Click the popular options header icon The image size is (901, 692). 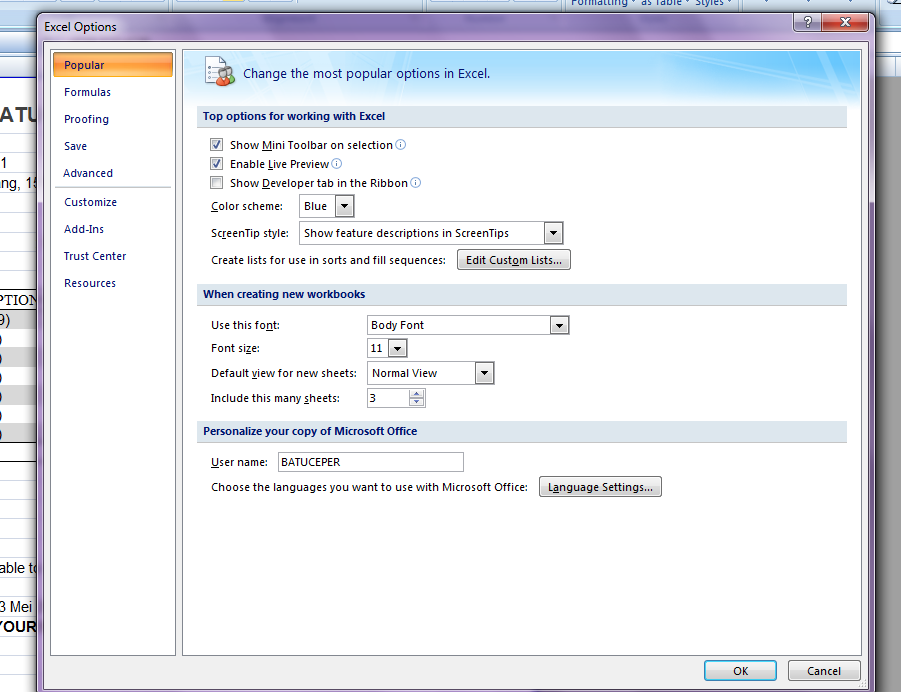point(220,72)
